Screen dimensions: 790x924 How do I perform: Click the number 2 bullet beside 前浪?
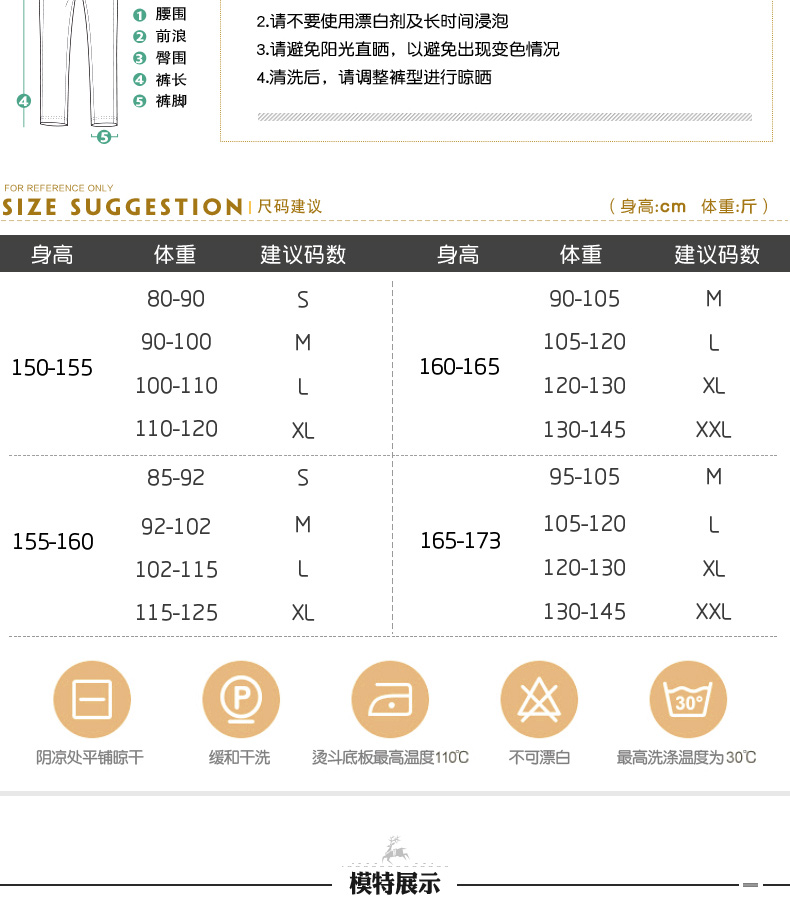[x=140, y=37]
